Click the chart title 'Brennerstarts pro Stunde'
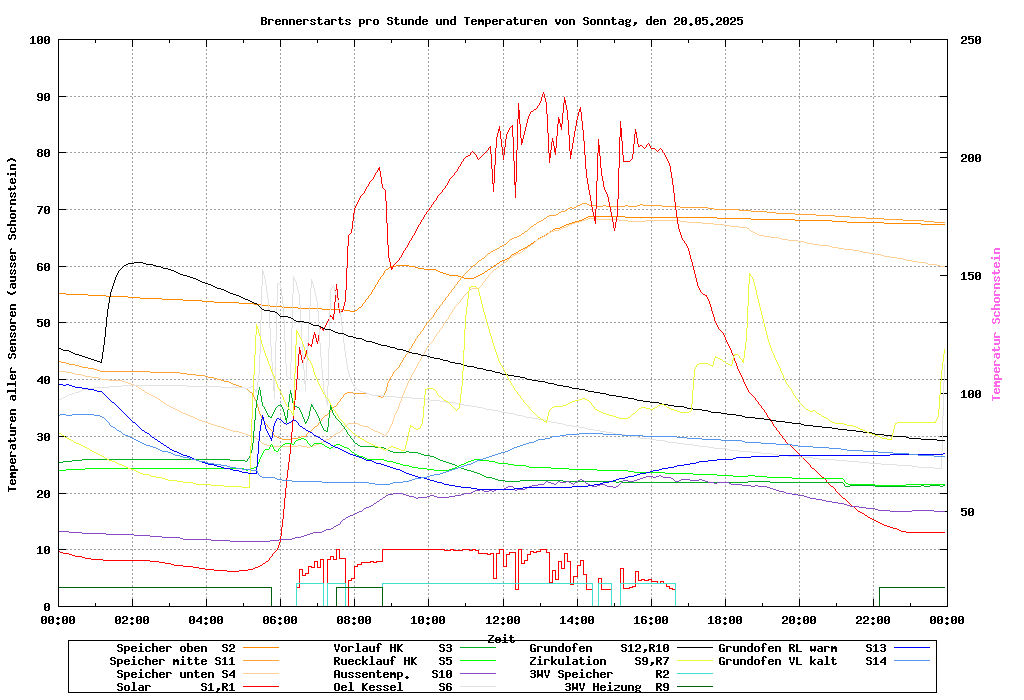Image resolution: width=1024 pixels, height=700 pixels. tap(501, 21)
